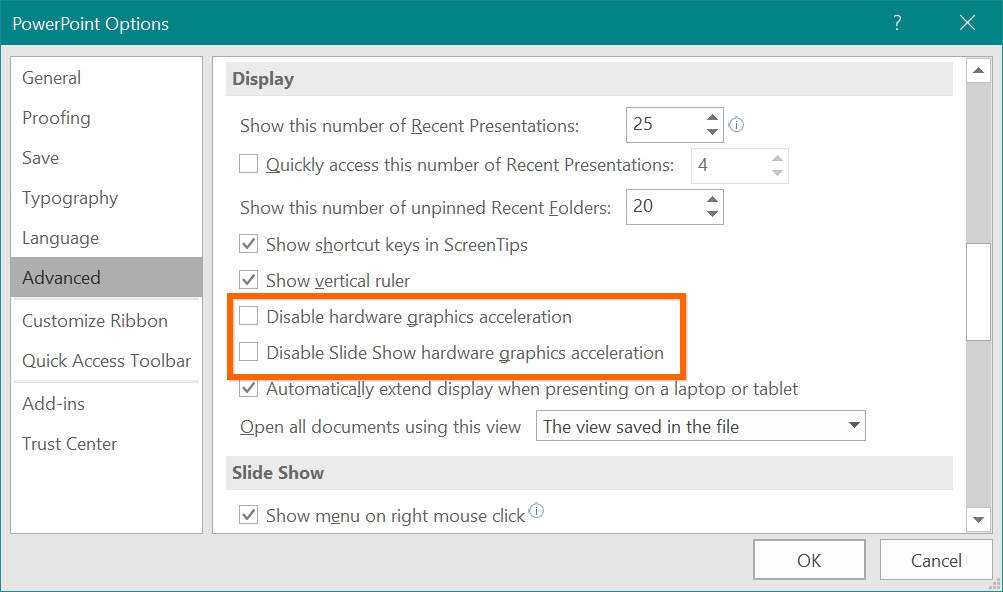Enable Disable hardware graphics acceleration

pos(247,315)
